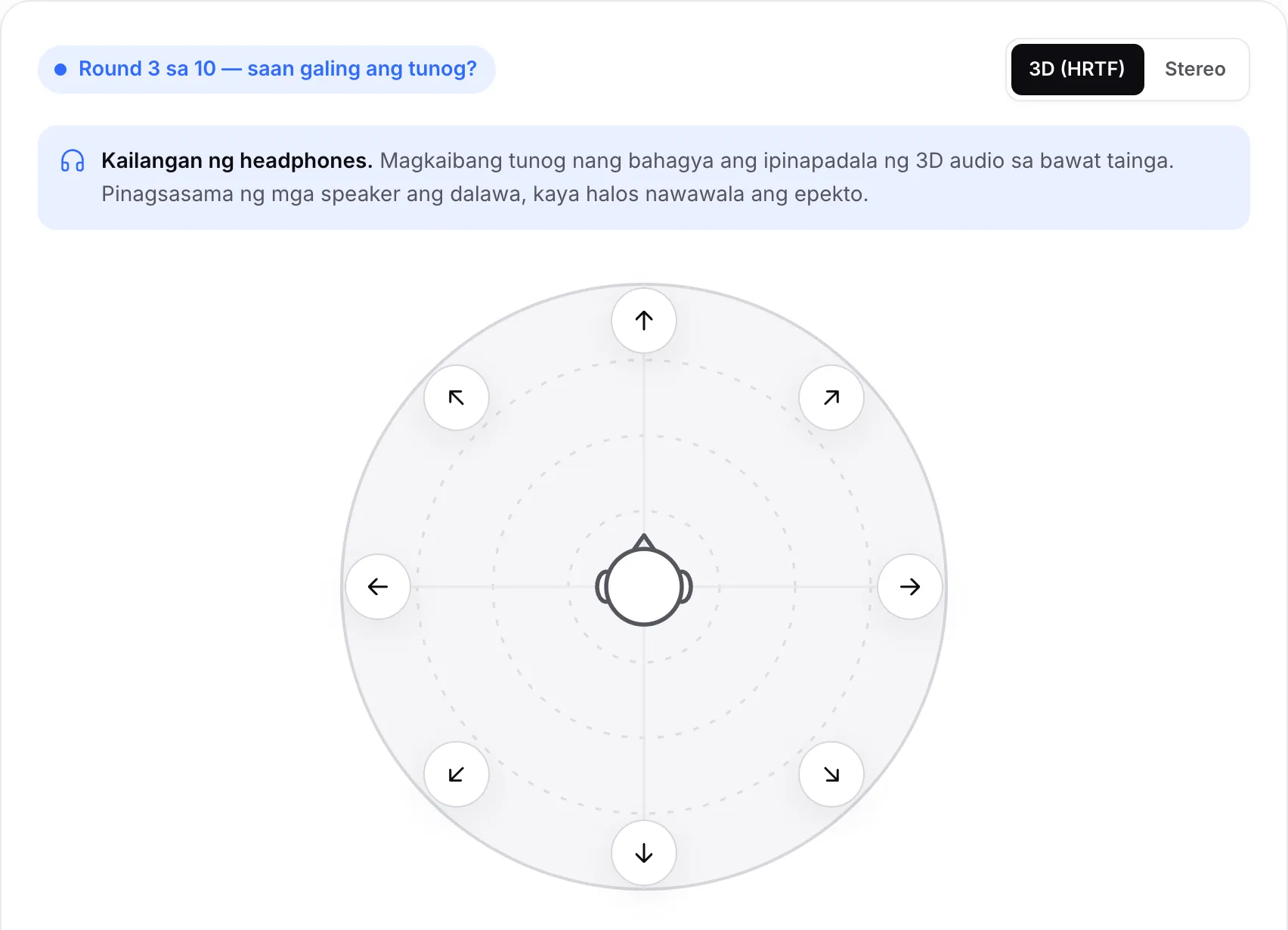
Task: Choose the left arrow direction button
Action: [378, 587]
